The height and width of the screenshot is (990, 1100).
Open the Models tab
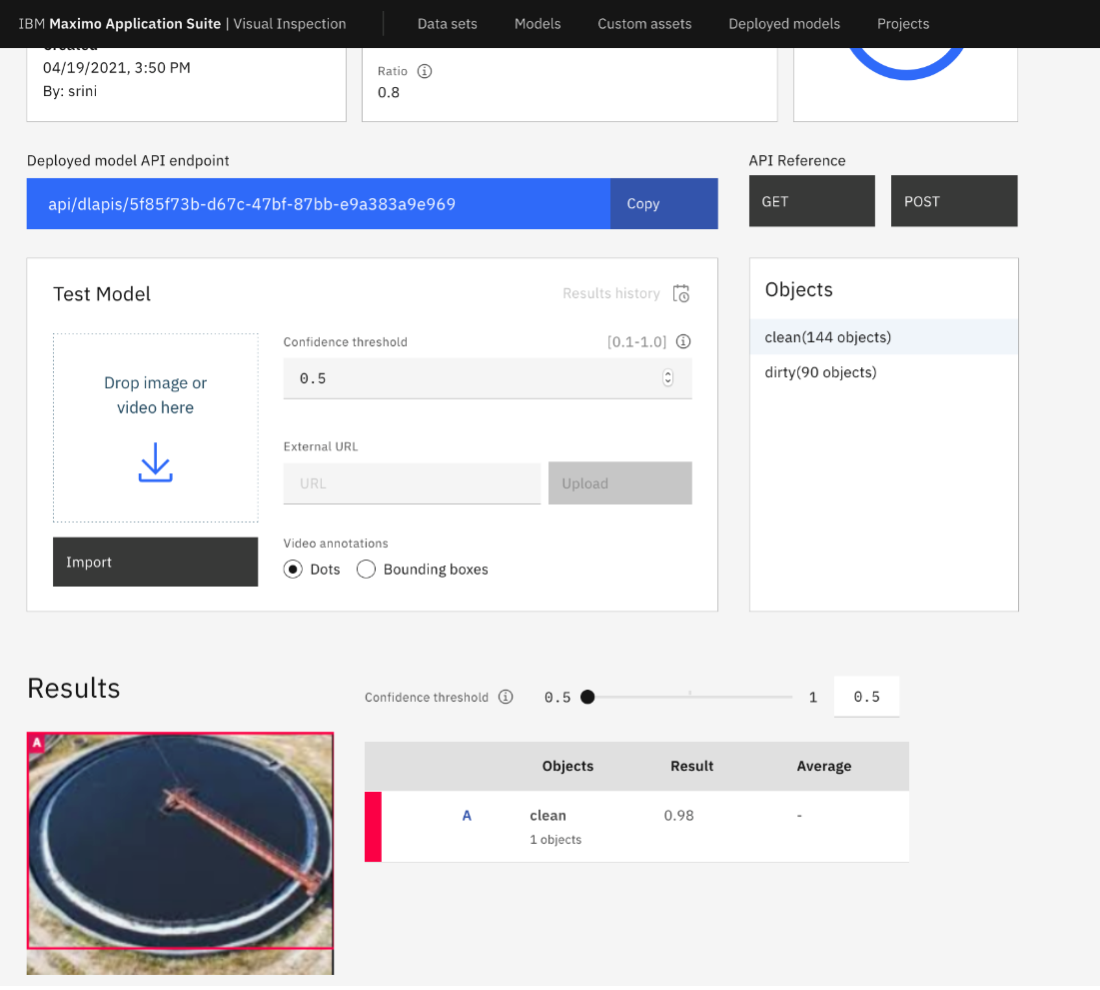(x=537, y=24)
